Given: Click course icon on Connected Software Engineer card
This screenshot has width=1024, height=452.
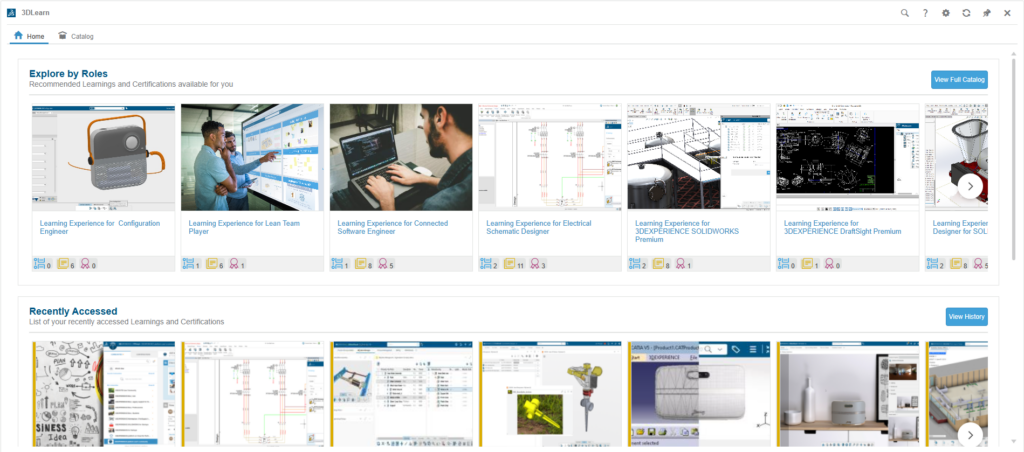Looking at the screenshot, I should 360,264.
